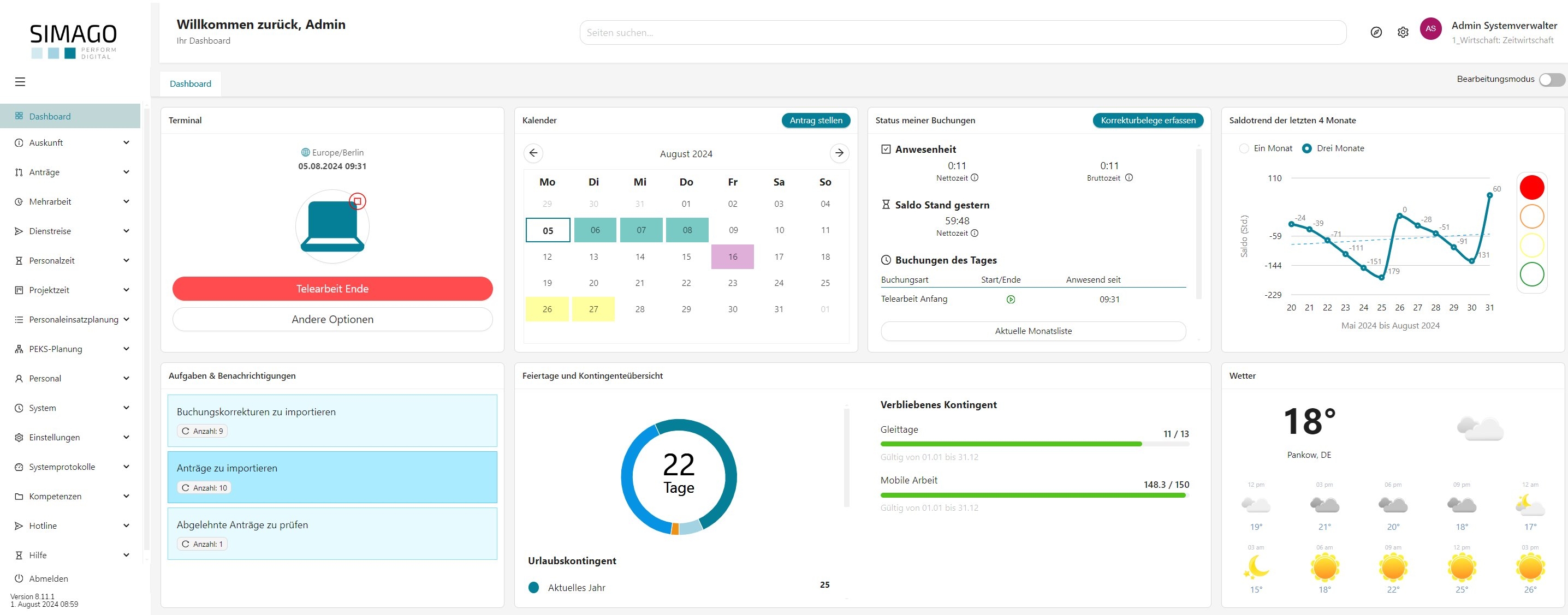Image resolution: width=1568 pixels, height=615 pixels.
Task: Click the Korrekturbelege erfassen button
Action: click(x=1148, y=121)
